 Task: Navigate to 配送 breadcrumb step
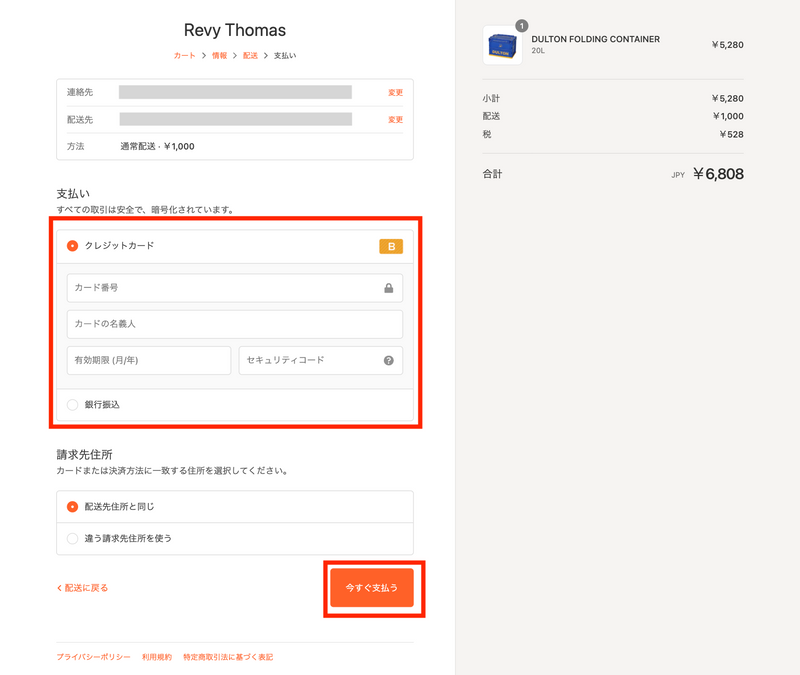click(x=250, y=56)
